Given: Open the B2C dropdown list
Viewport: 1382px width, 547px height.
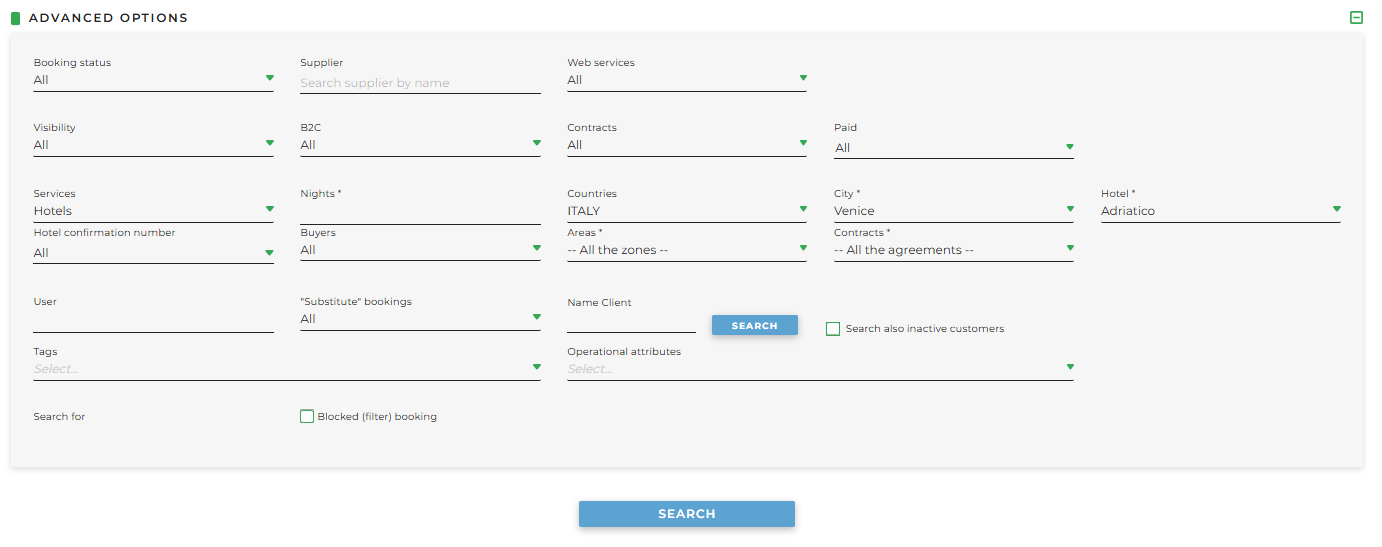Looking at the screenshot, I should pos(420,145).
